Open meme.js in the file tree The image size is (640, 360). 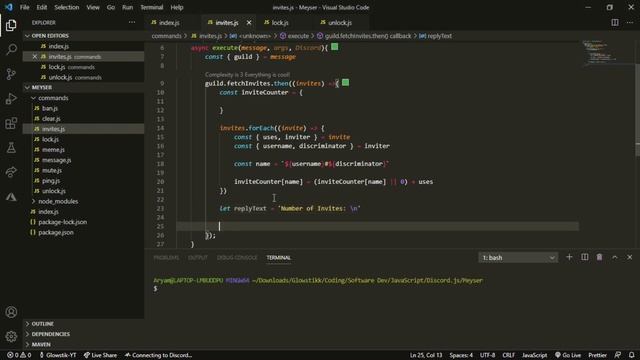[x=83, y=150]
